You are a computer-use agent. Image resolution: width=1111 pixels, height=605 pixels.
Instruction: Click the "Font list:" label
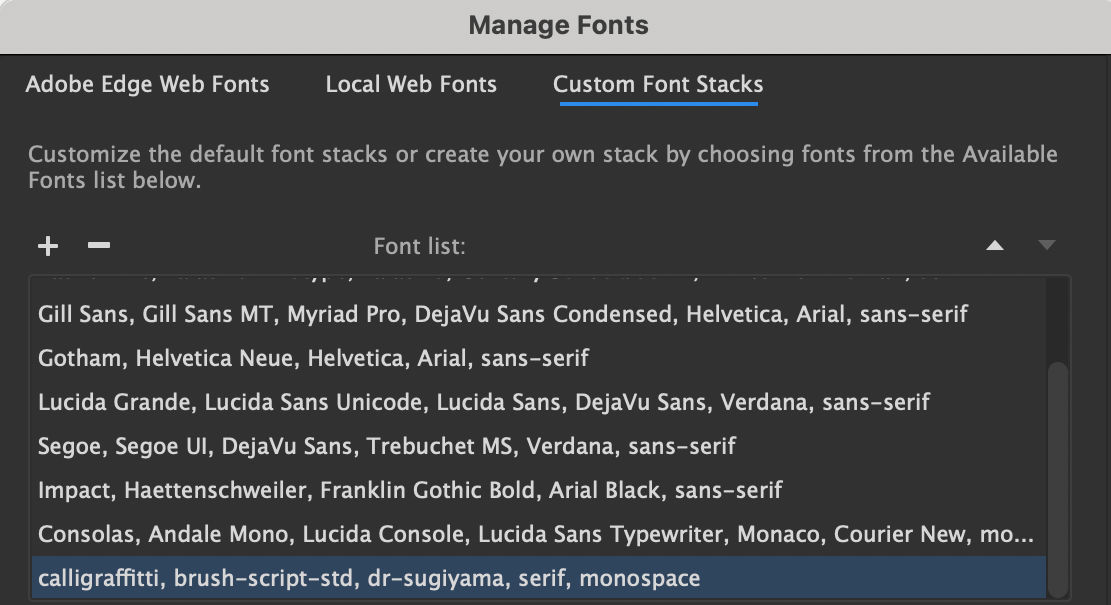coord(419,246)
